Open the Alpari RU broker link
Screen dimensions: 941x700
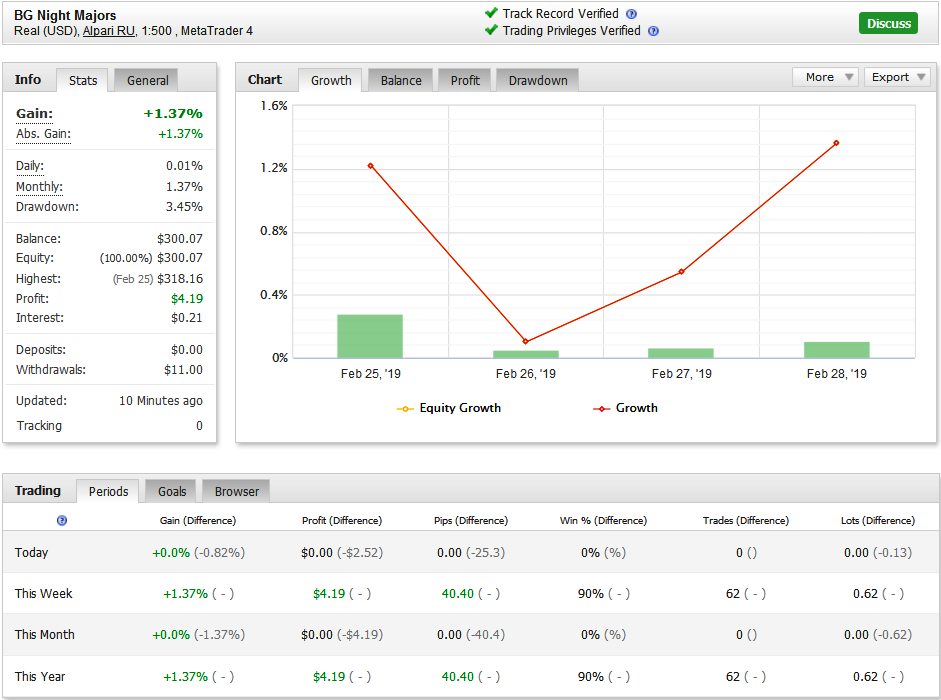(x=109, y=31)
